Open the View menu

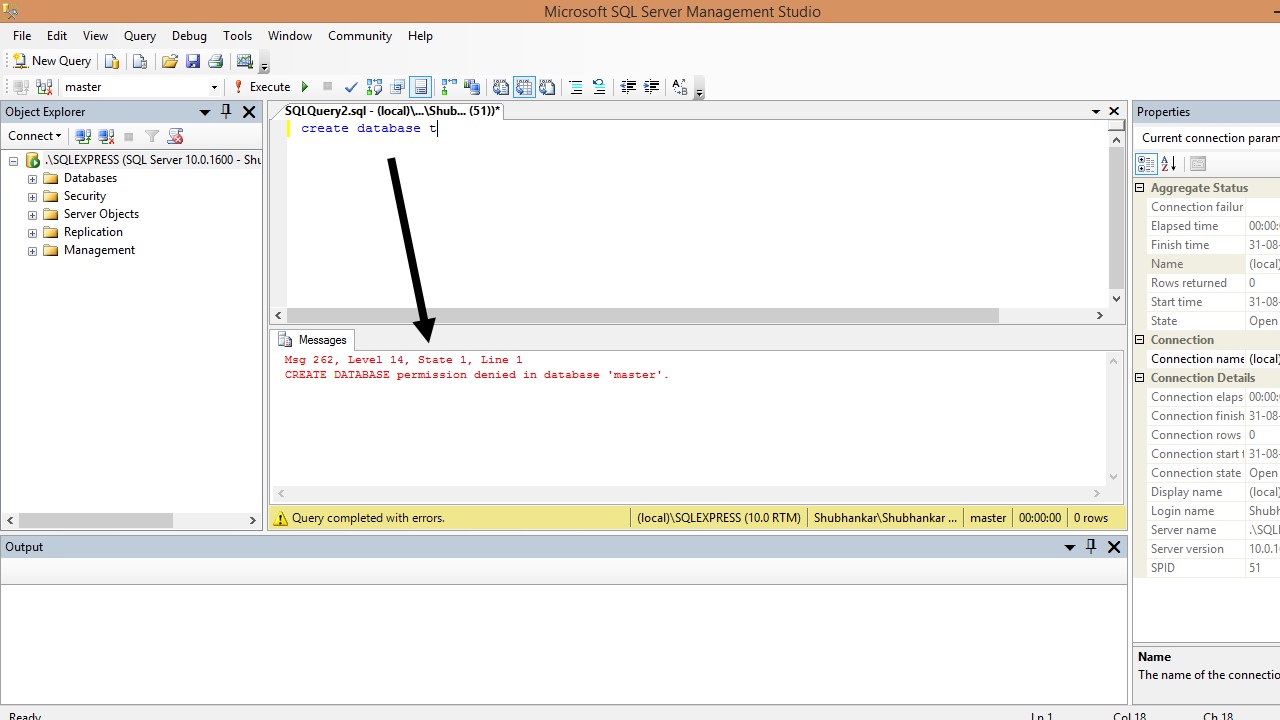[95, 36]
